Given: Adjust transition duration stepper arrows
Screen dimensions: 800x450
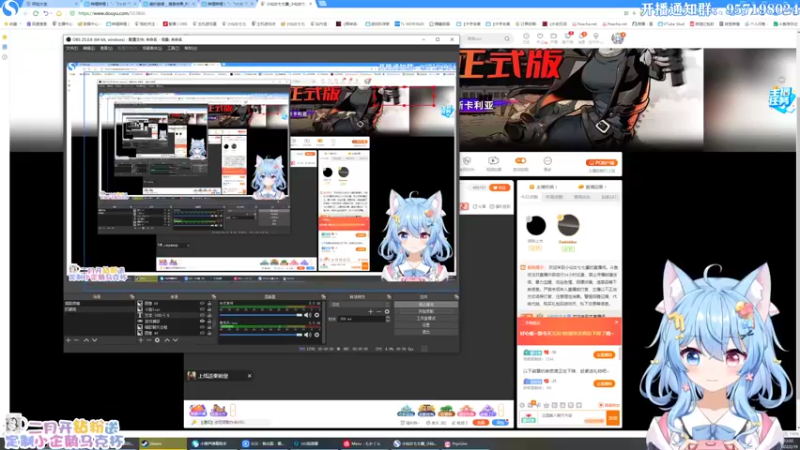Looking at the screenshot, I should (x=388, y=319).
